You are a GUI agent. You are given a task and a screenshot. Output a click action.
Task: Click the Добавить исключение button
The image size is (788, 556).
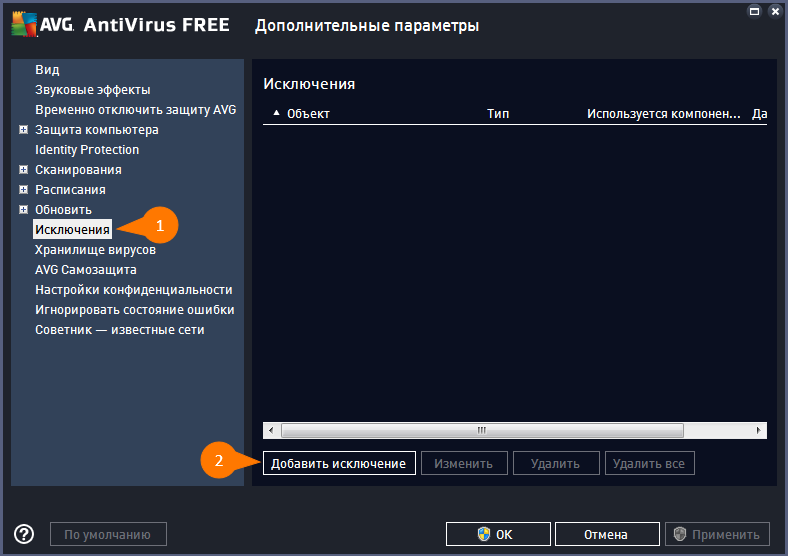(339, 463)
